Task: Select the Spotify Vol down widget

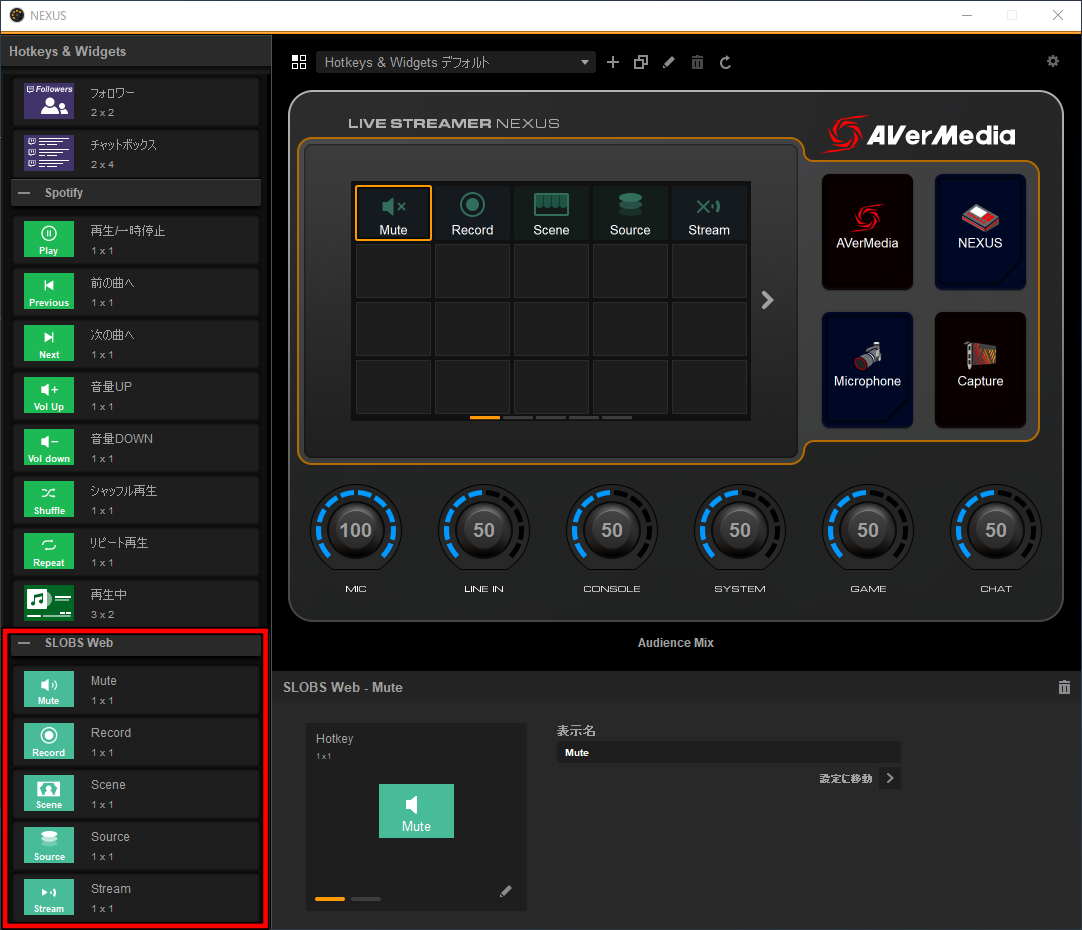Action: (136, 448)
